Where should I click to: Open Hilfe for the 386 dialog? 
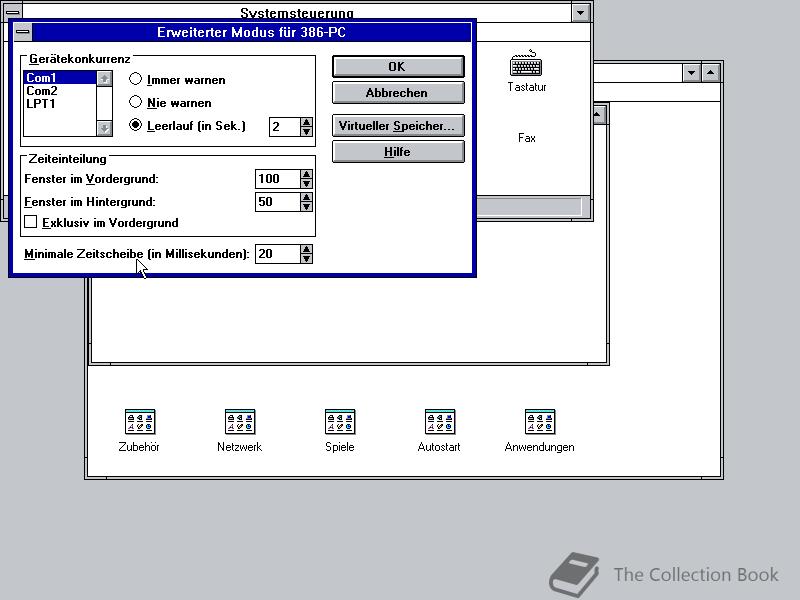click(398, 152)
